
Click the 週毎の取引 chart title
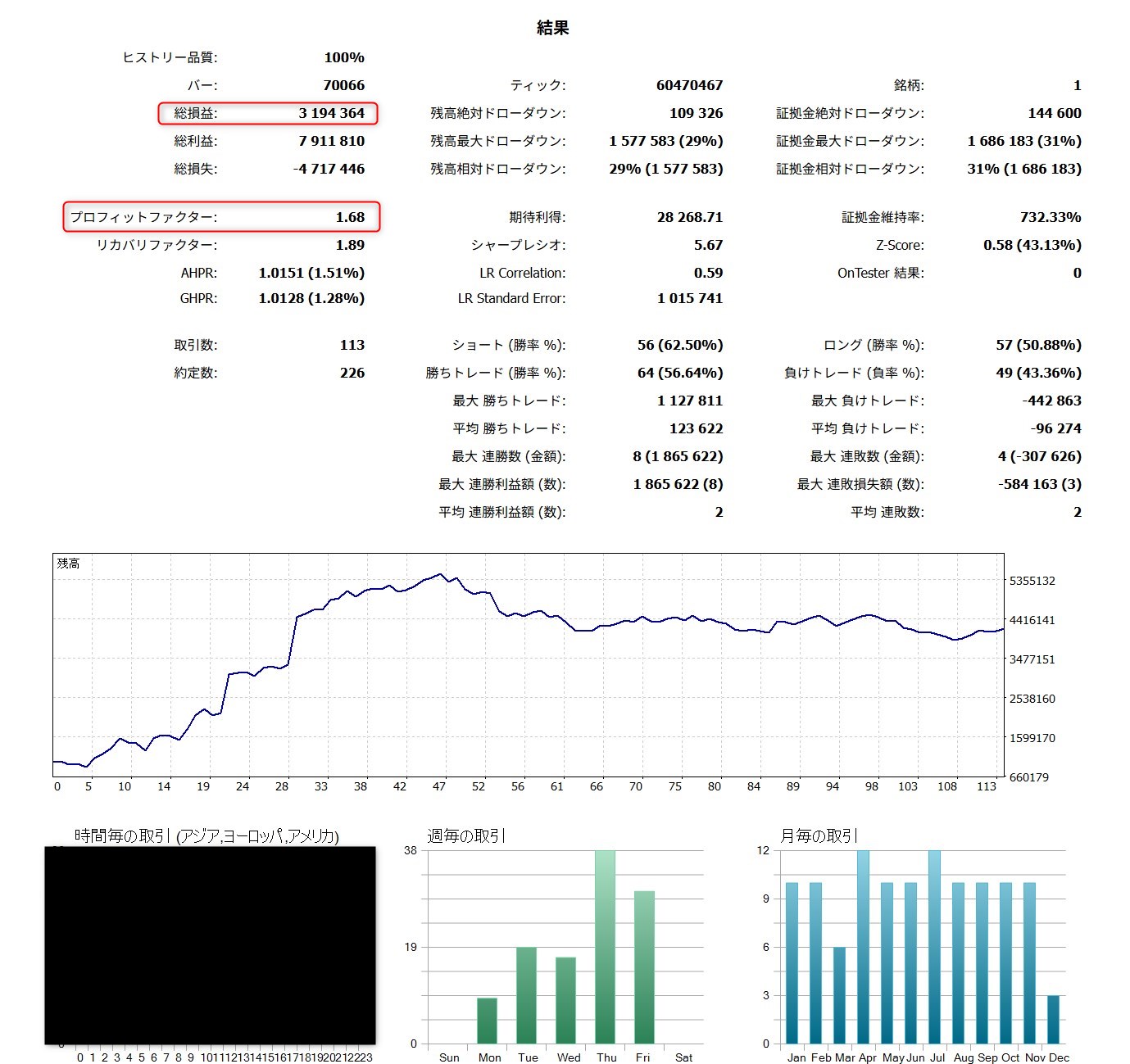click(x=465, y=835)
